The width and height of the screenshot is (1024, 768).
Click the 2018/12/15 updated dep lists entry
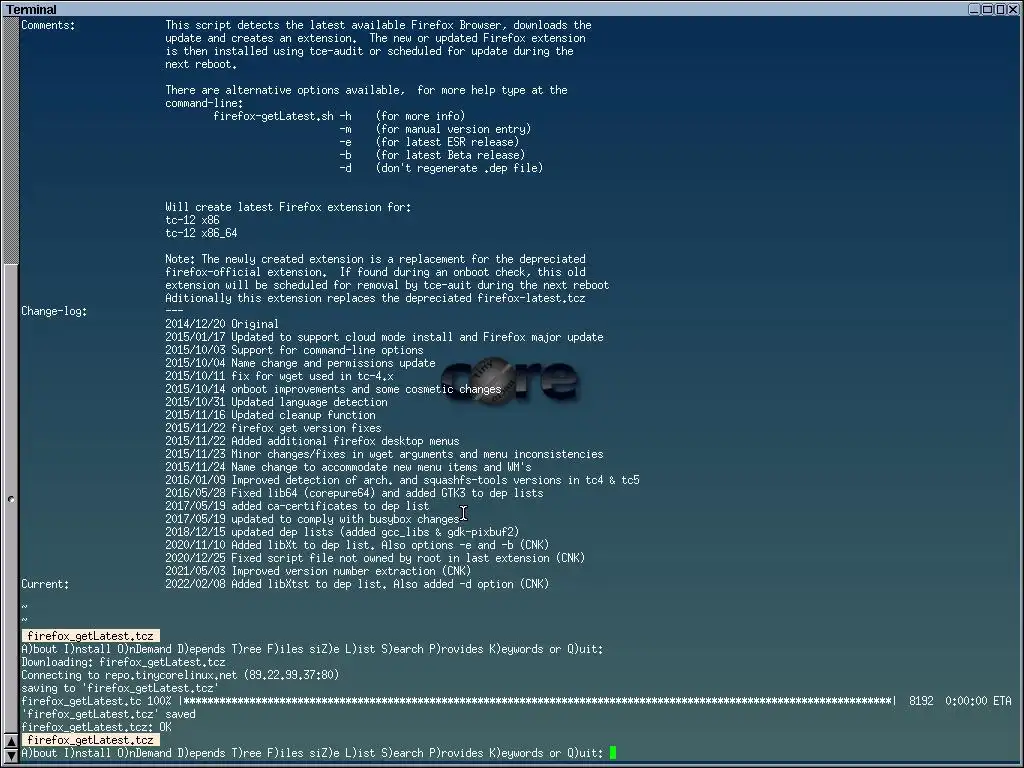coord(342,532)
